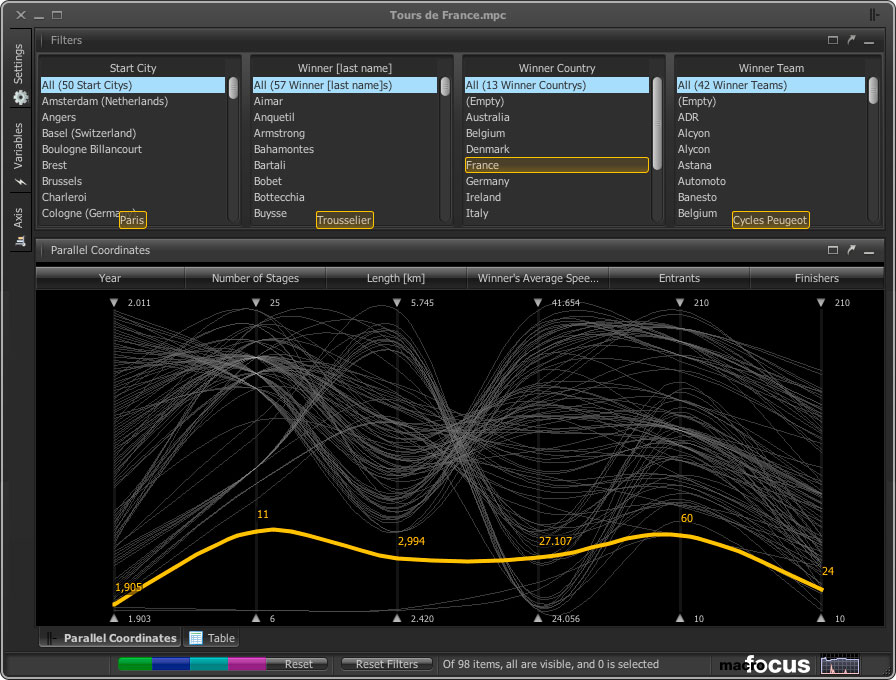
Task: Select France in Winner Country filter
Action: pyautogui.click(x=556, y=165)
